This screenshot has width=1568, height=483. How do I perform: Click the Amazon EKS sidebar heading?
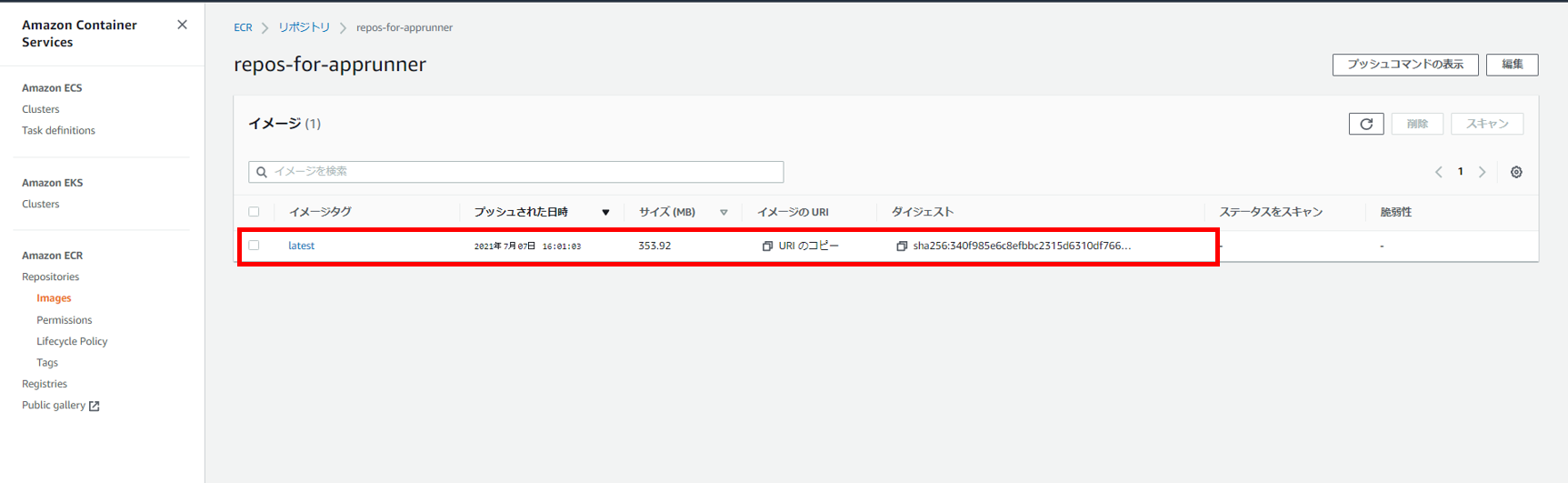(x=52, y=183)
